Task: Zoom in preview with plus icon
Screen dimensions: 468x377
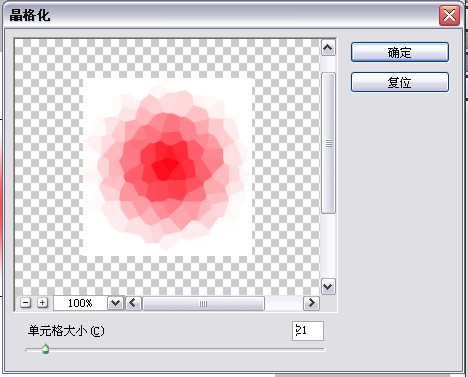Action: pos(42,303)
